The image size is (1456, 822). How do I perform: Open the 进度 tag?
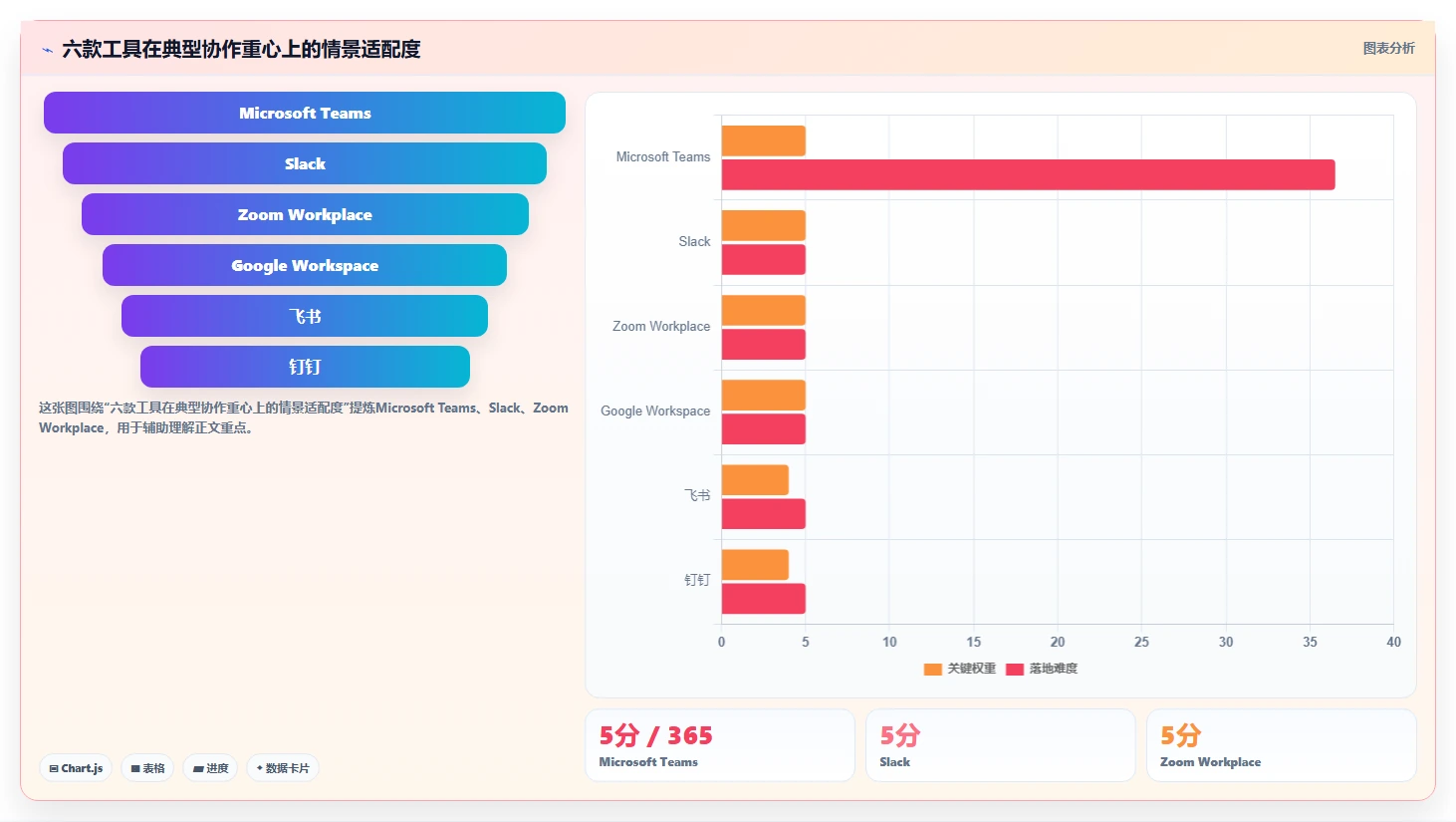[x=210, y=768]
